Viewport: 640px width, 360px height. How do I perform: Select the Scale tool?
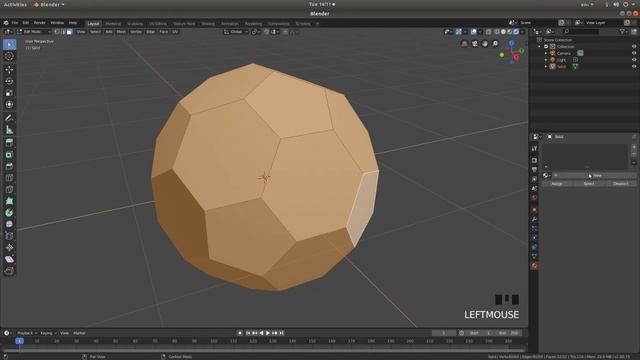point(9,93)
